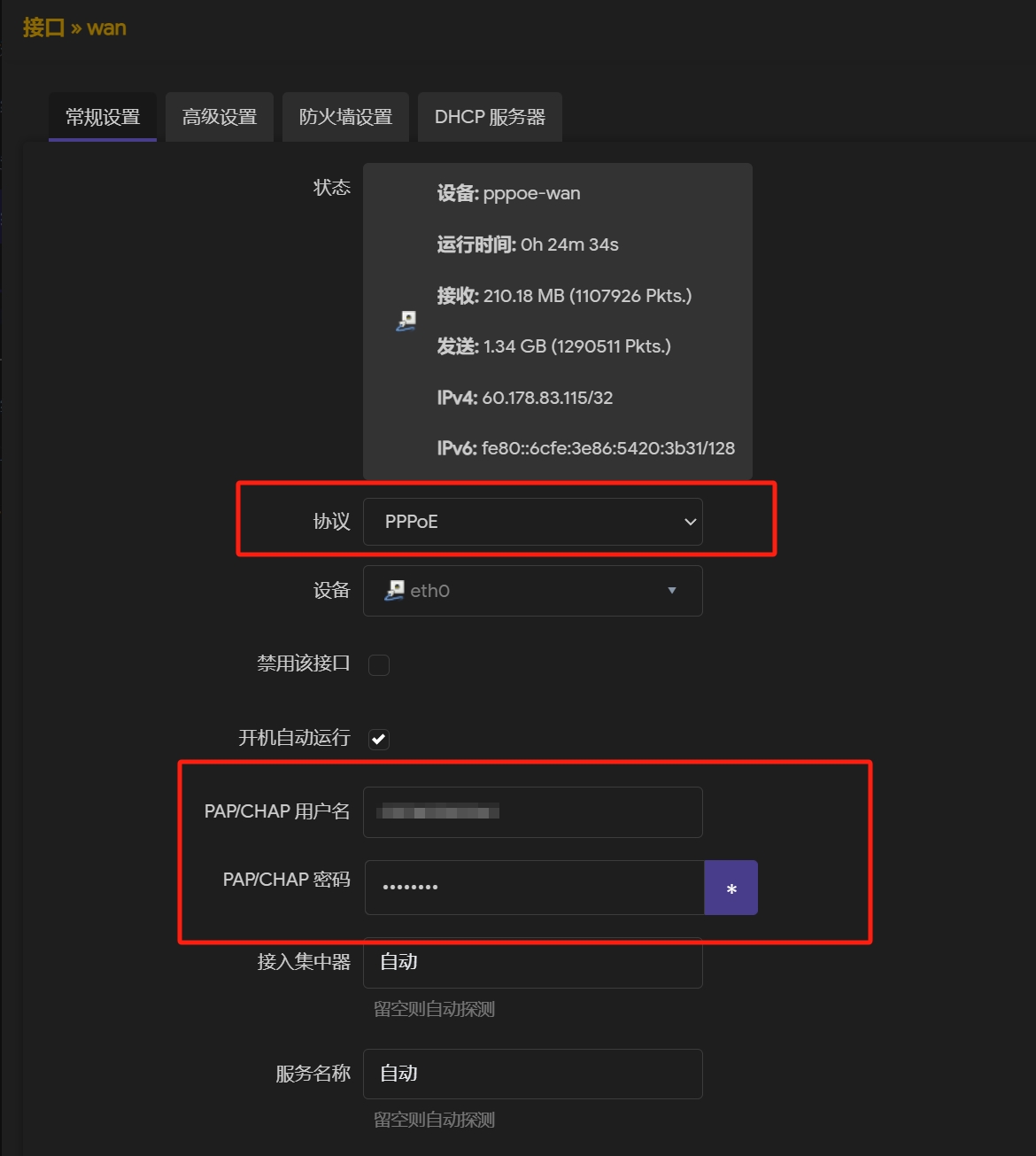Switch to the 高级设置 tab
Screen dimensions: 1036x1156
click(220, 117)
